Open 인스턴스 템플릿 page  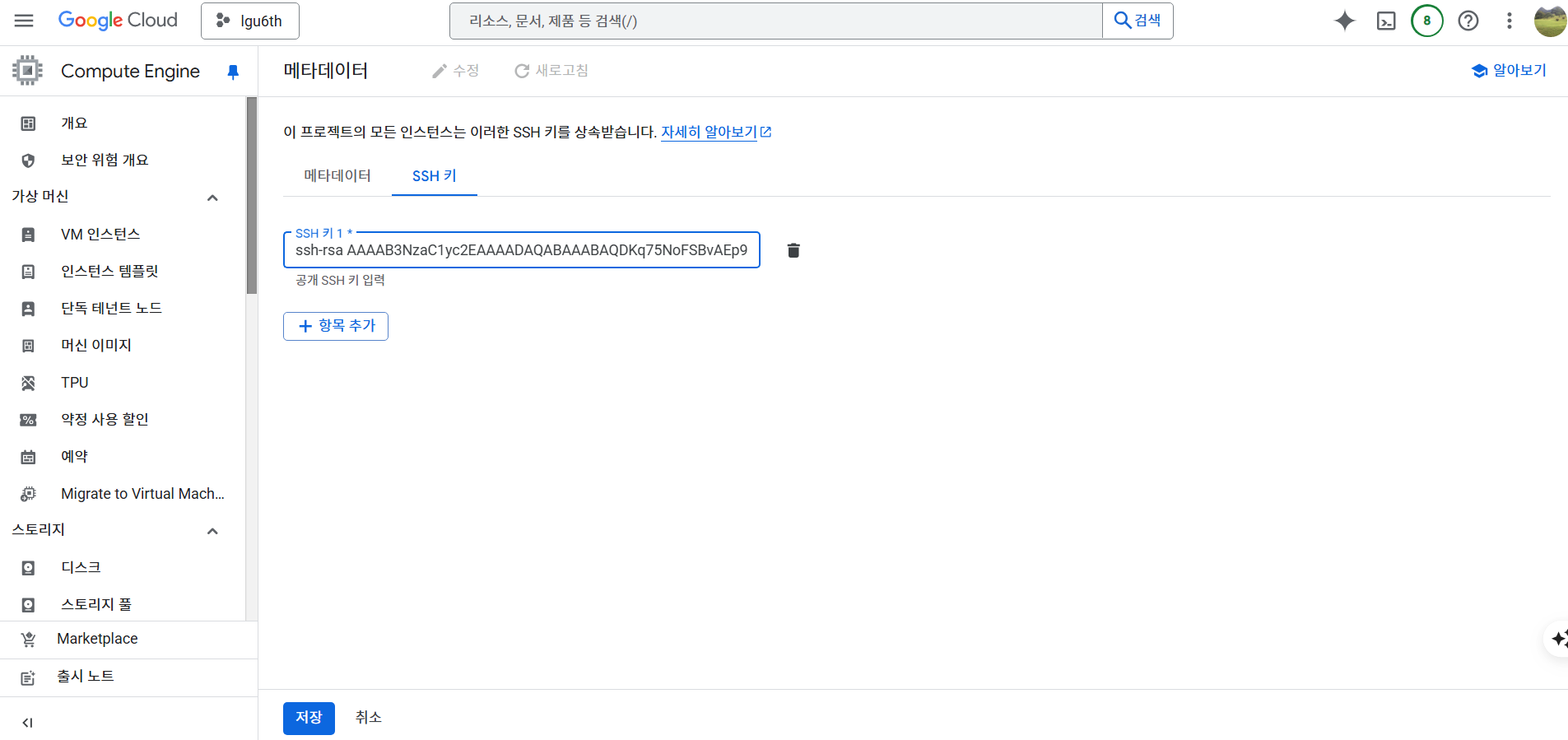point(123,272)
